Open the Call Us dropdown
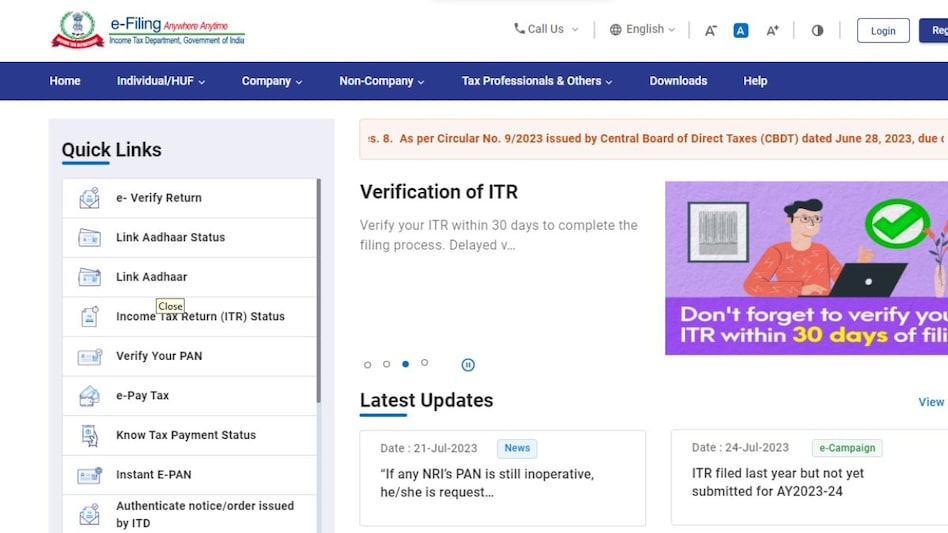This screenshot has width=948, height=533. 546,29
